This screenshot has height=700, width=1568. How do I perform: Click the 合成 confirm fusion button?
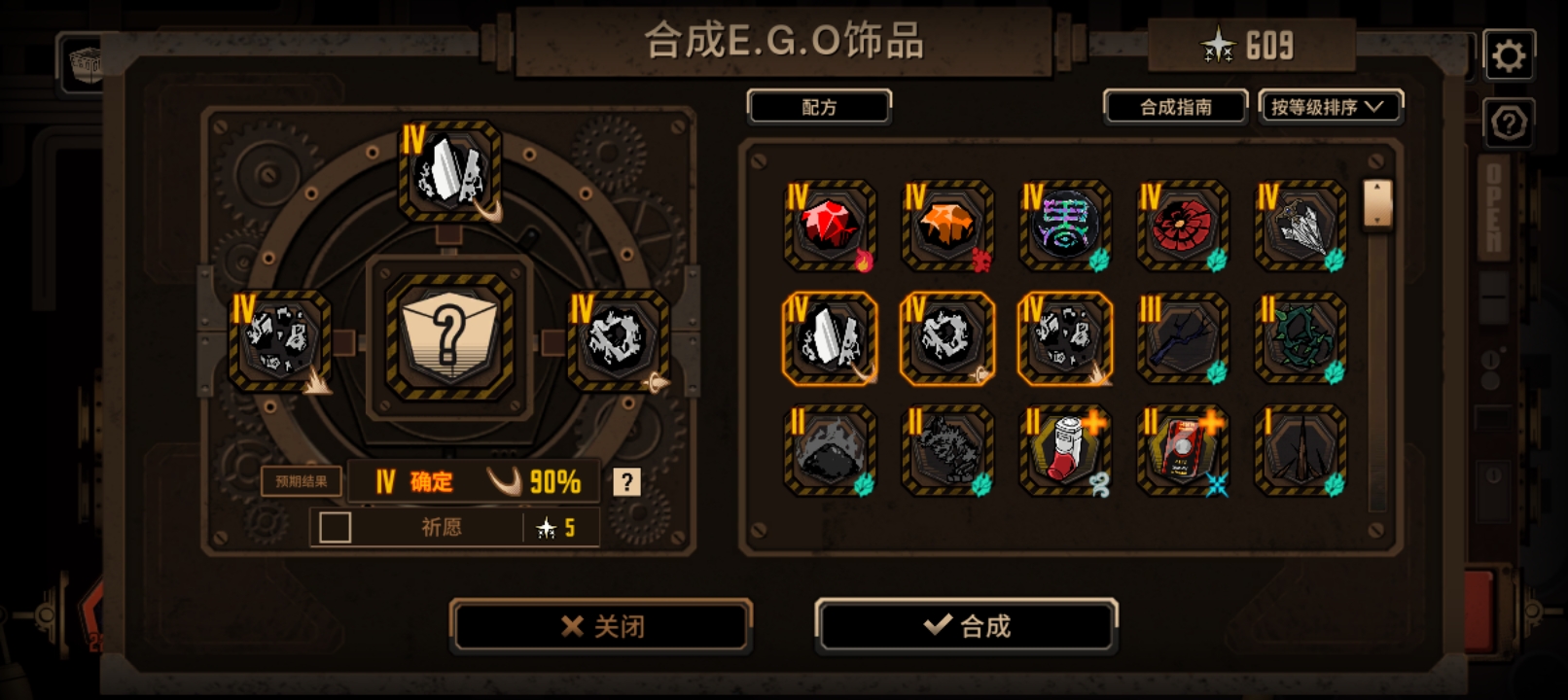pyautogui.click(x=966, y=625)
